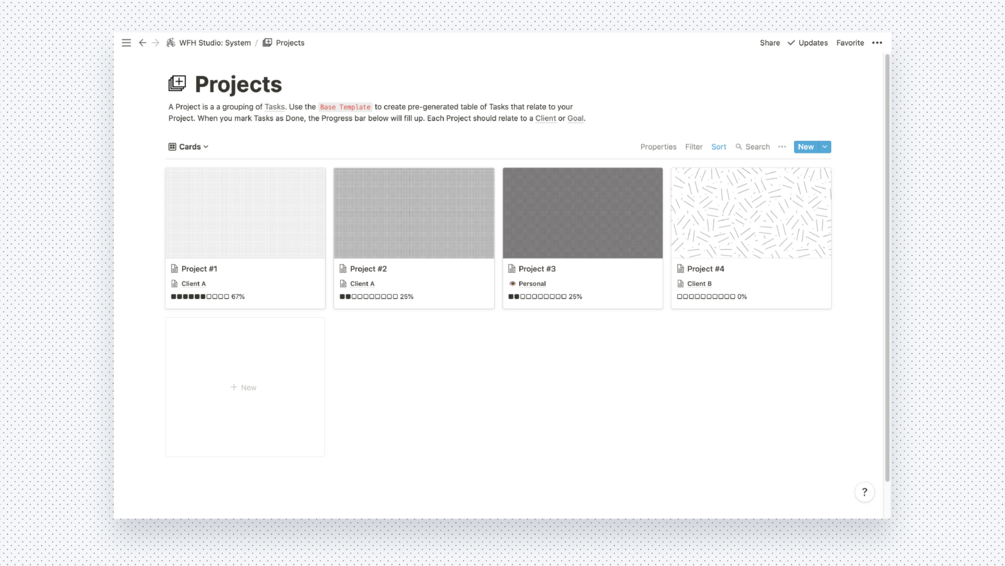Click Client A page icon on Project #2
The image size is (1005, 566).
tap(343, 283)
